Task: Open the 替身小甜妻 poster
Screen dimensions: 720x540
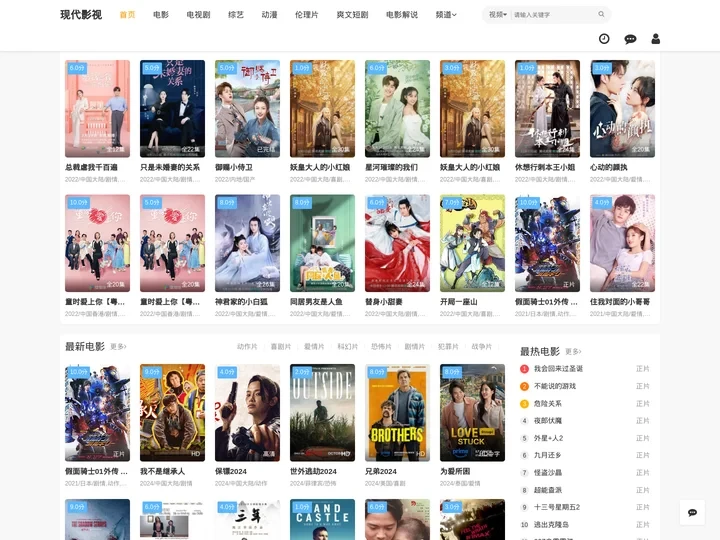Action: 397,243
